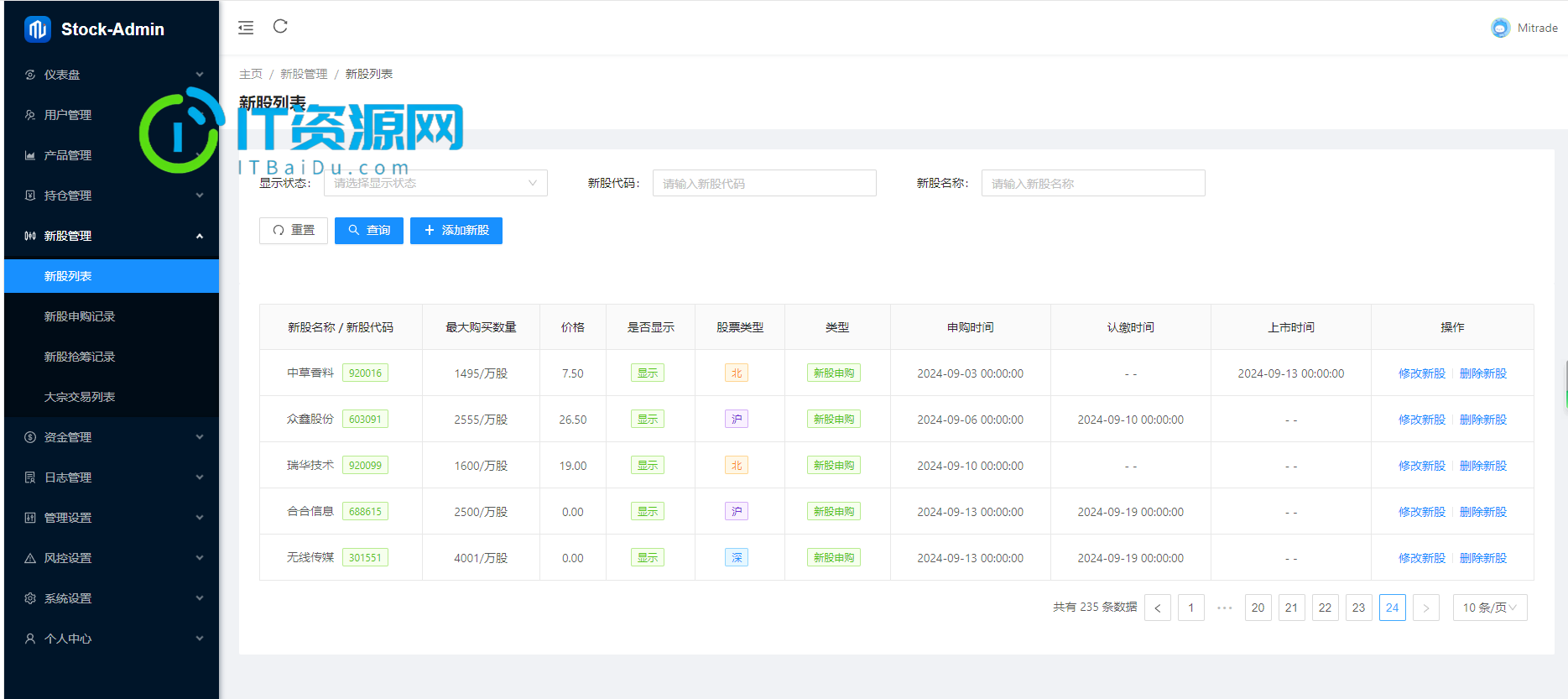Click the pagination ellipsis jump button
The image size is (1568, 699).
[1225, 608]
